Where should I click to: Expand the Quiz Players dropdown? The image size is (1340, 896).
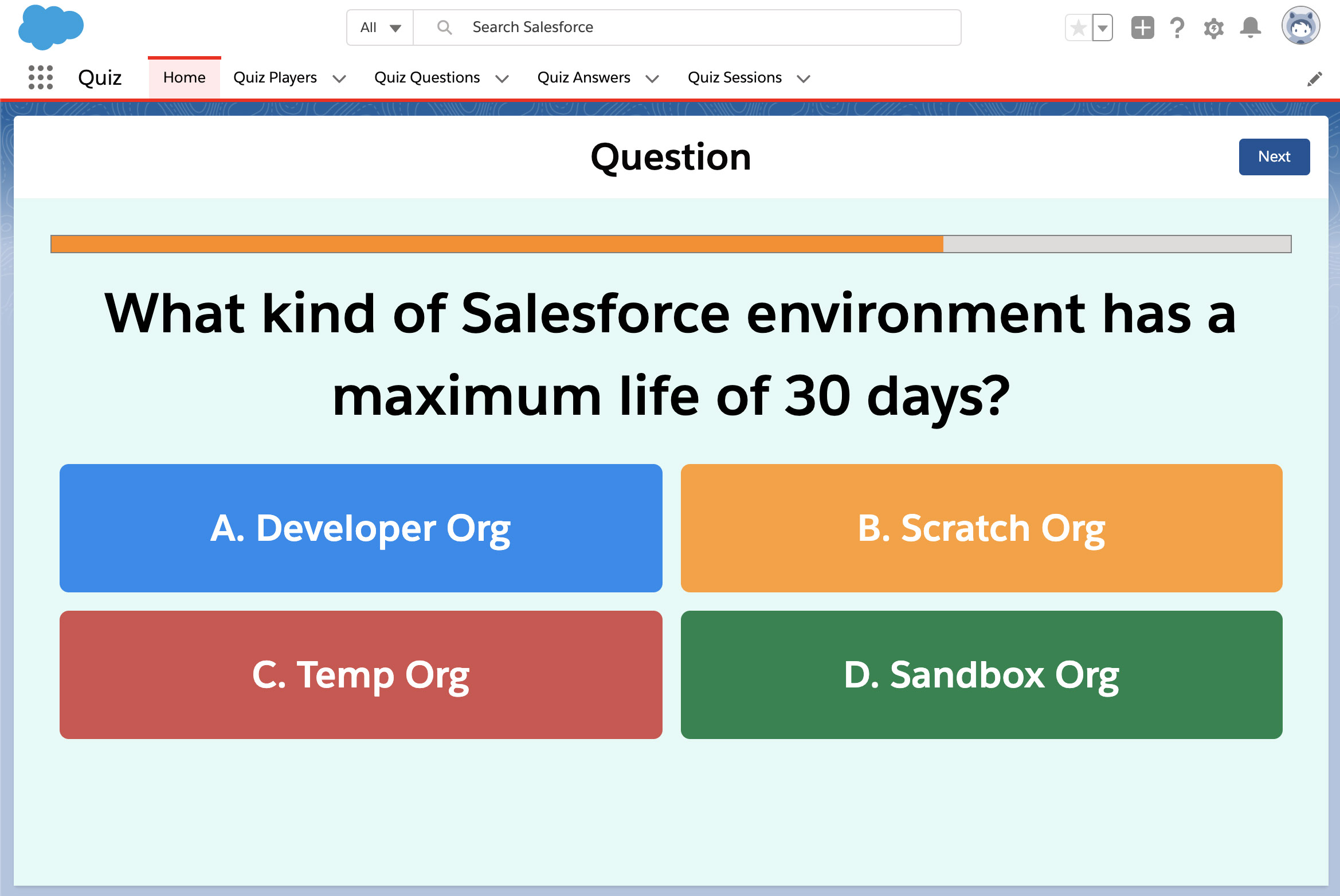tap(340, 78)
